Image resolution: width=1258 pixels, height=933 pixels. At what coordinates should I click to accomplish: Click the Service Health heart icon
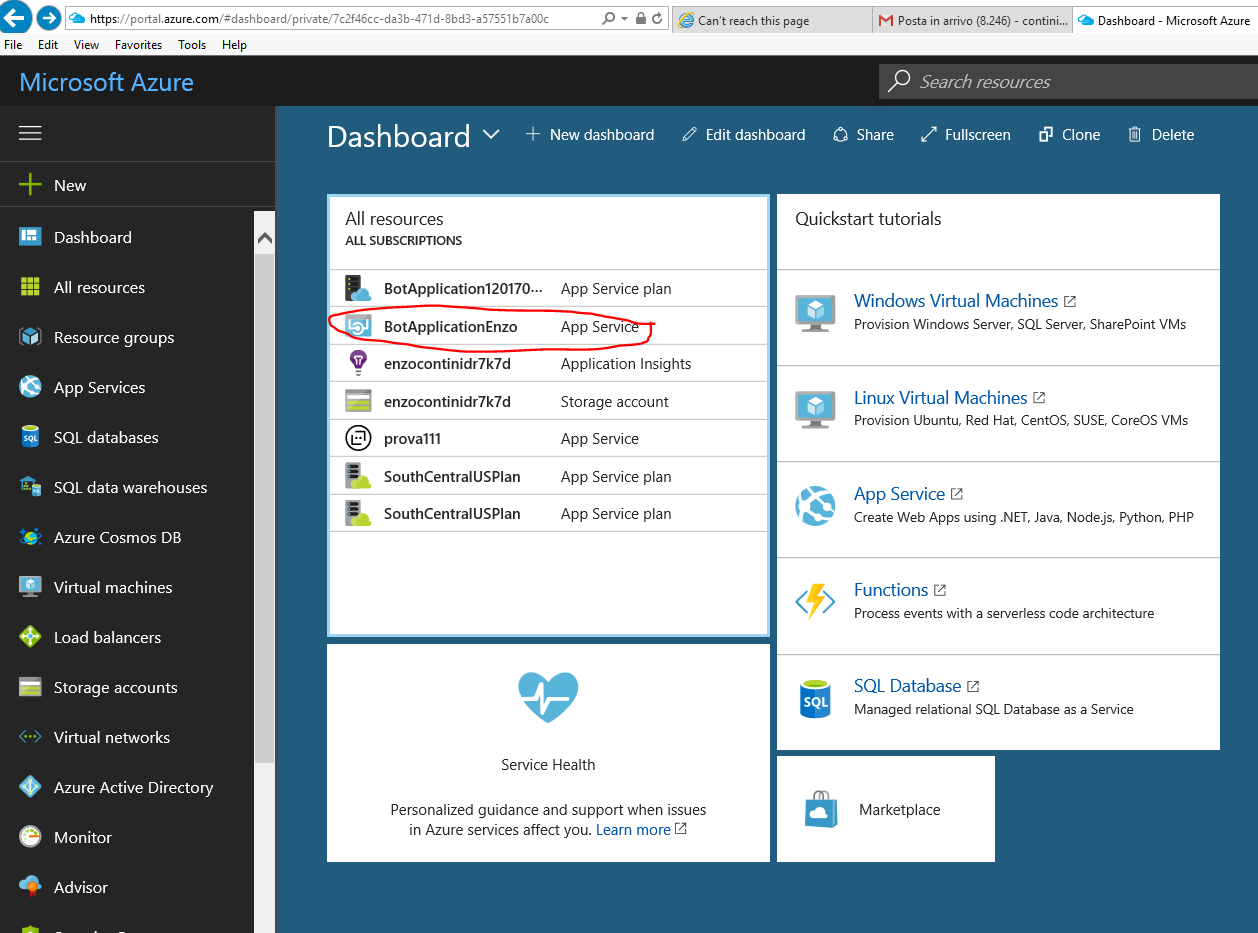[x=548, y=697]
